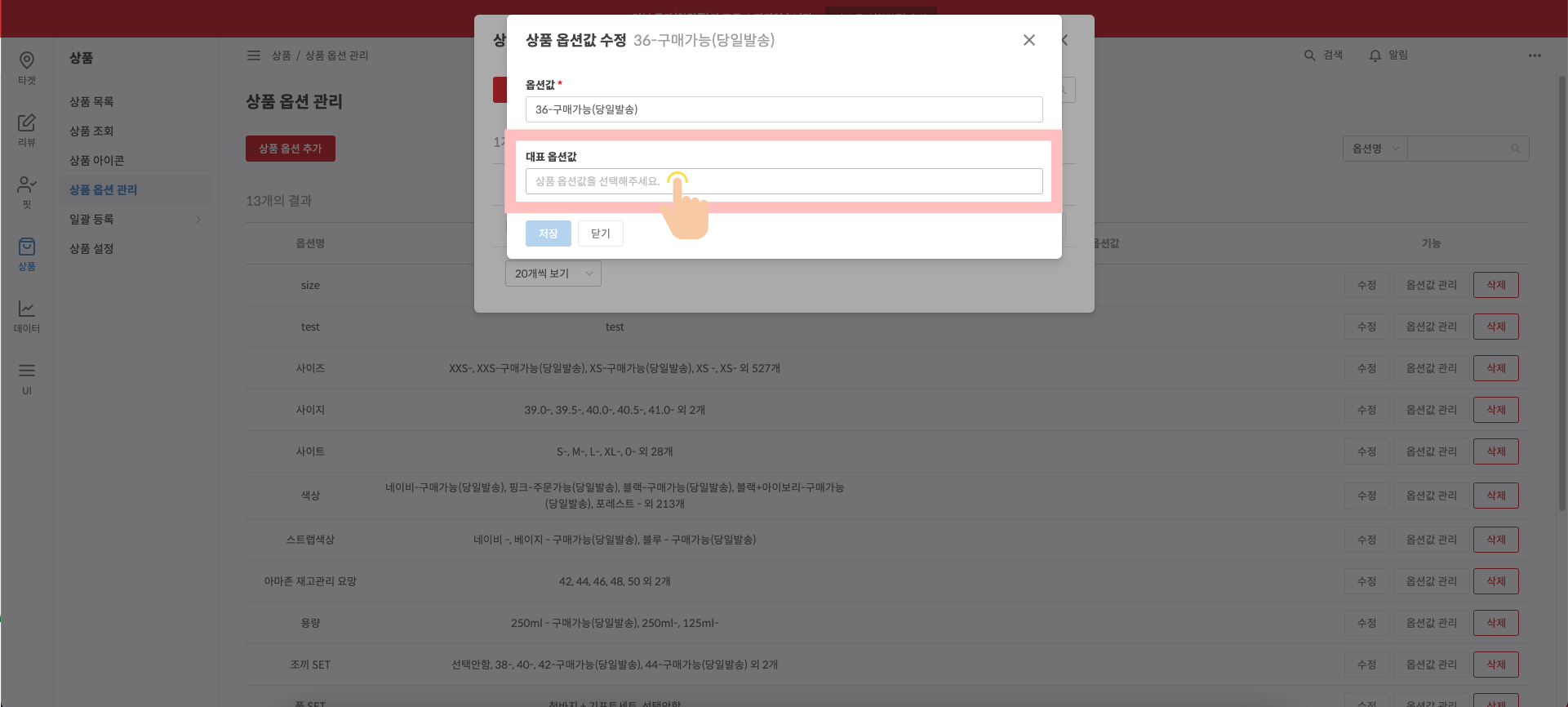Click the 기능 column header
This screenshot has width=1568, height=707.
(x=1432, y=243)
